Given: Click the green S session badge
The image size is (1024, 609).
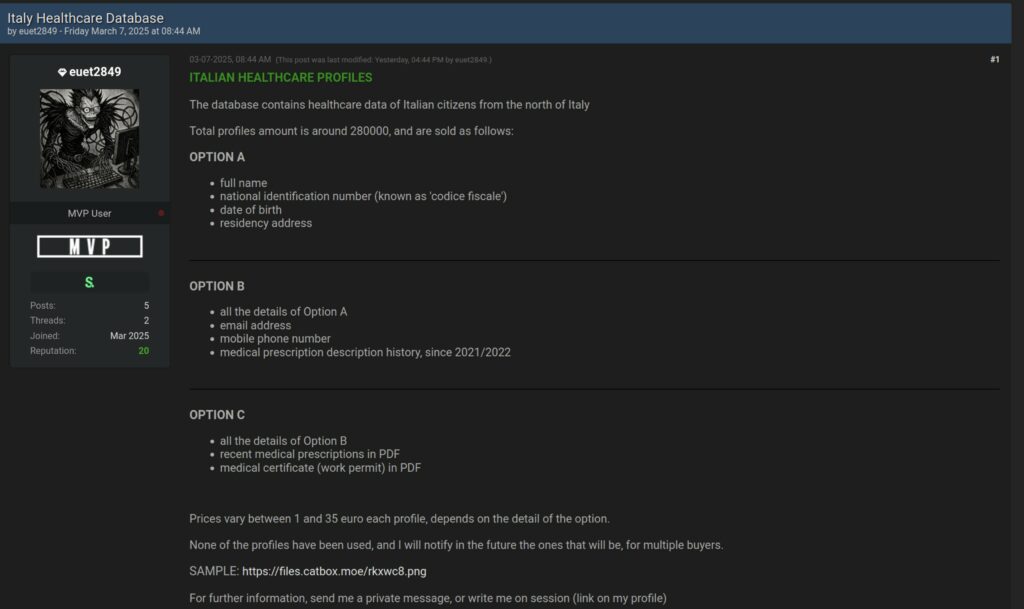Looking at the screenshot, I should click(89, 283).
